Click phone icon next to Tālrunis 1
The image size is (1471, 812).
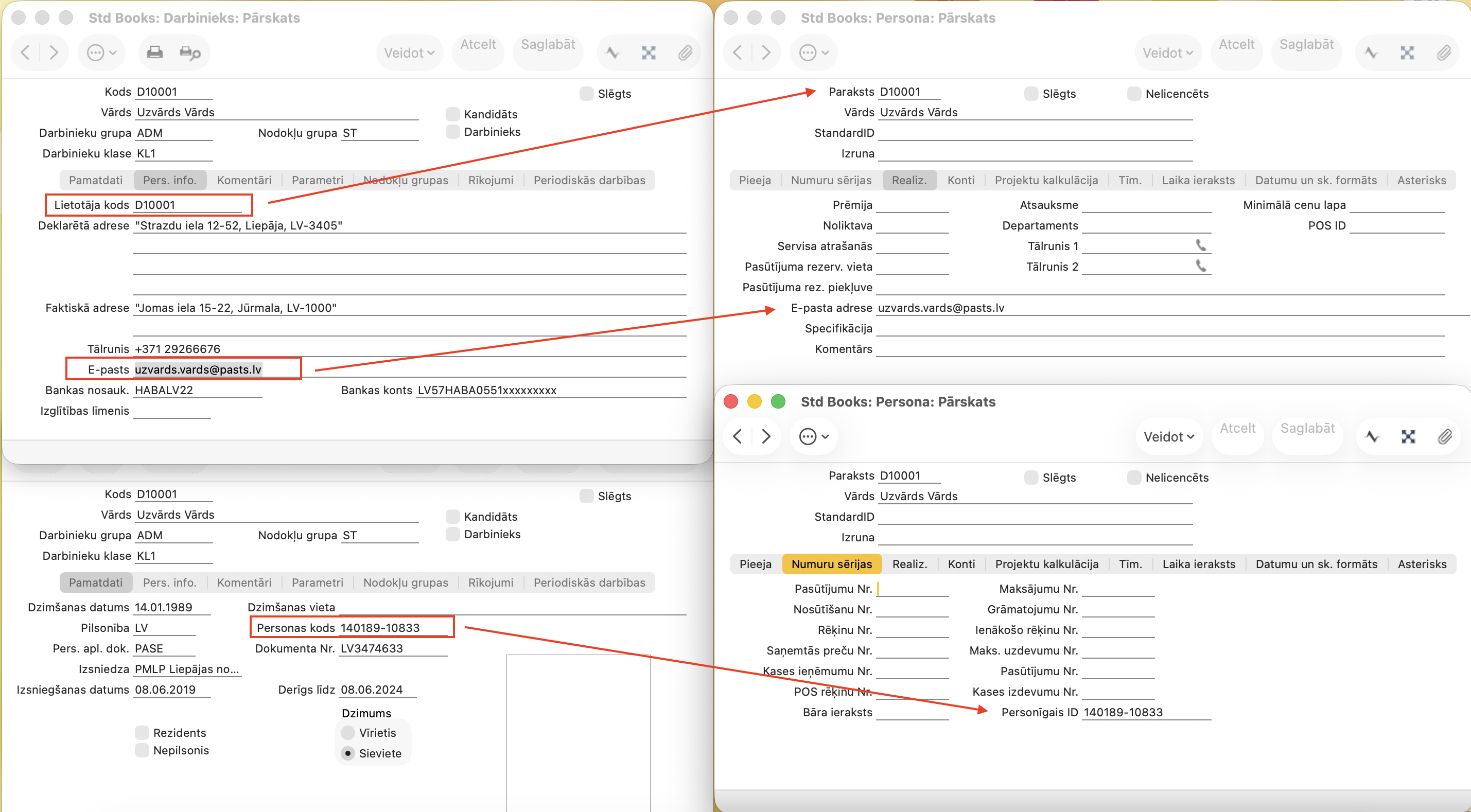[1201, 245]
